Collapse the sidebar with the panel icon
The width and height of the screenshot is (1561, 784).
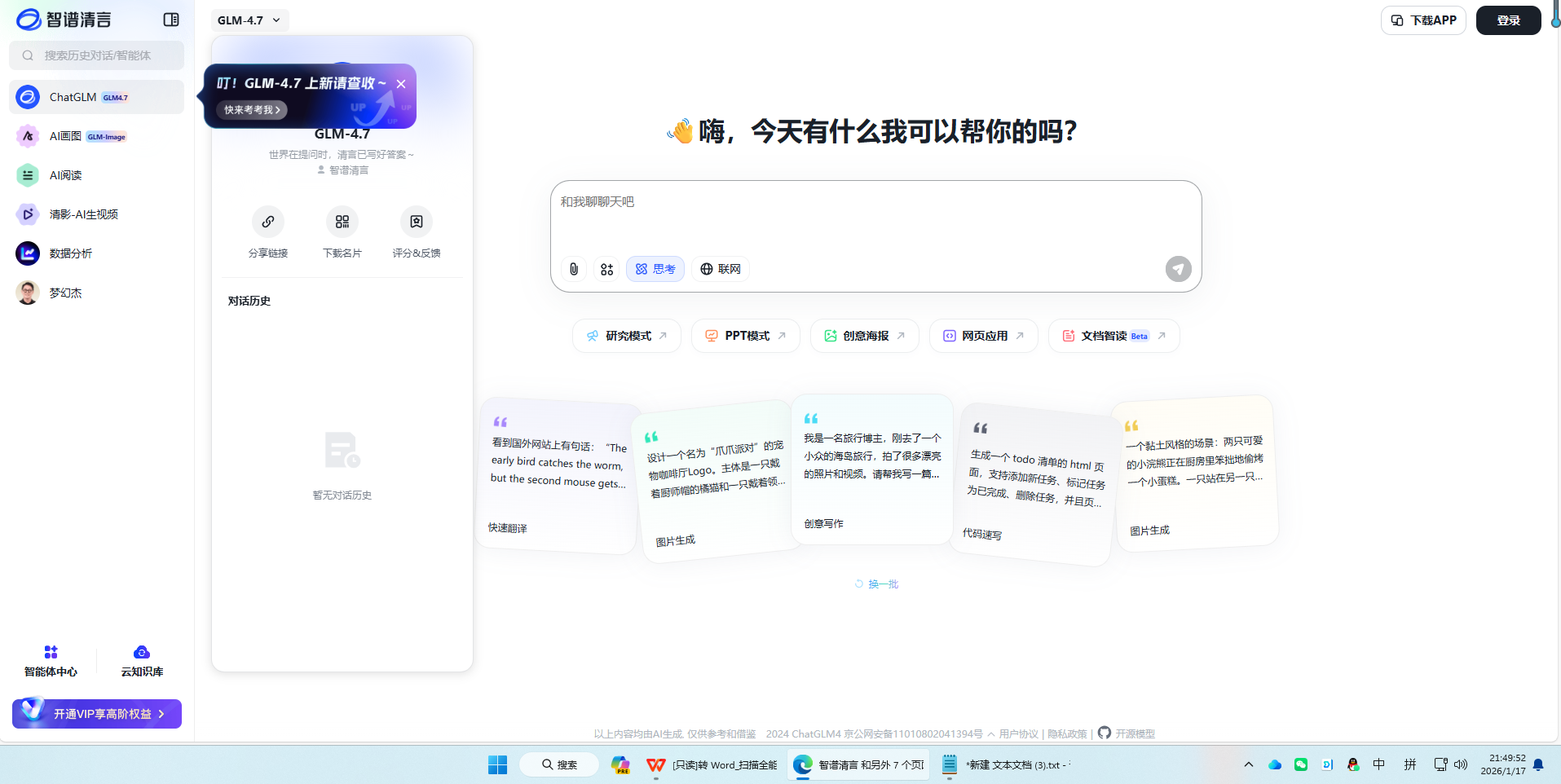tap(171, 19)
